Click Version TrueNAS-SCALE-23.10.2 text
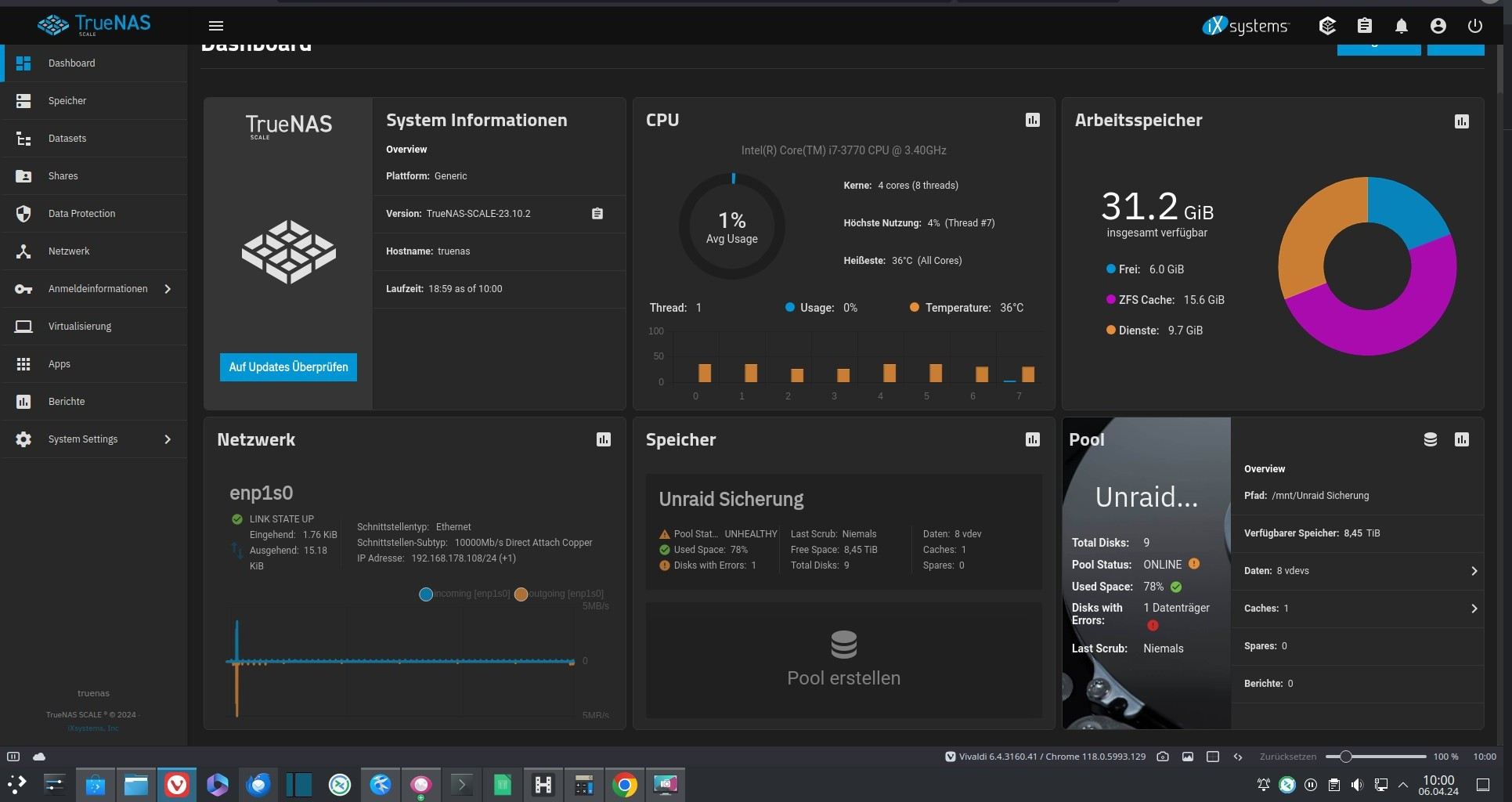Screen dimensions: 1512x802 point(458,214)
